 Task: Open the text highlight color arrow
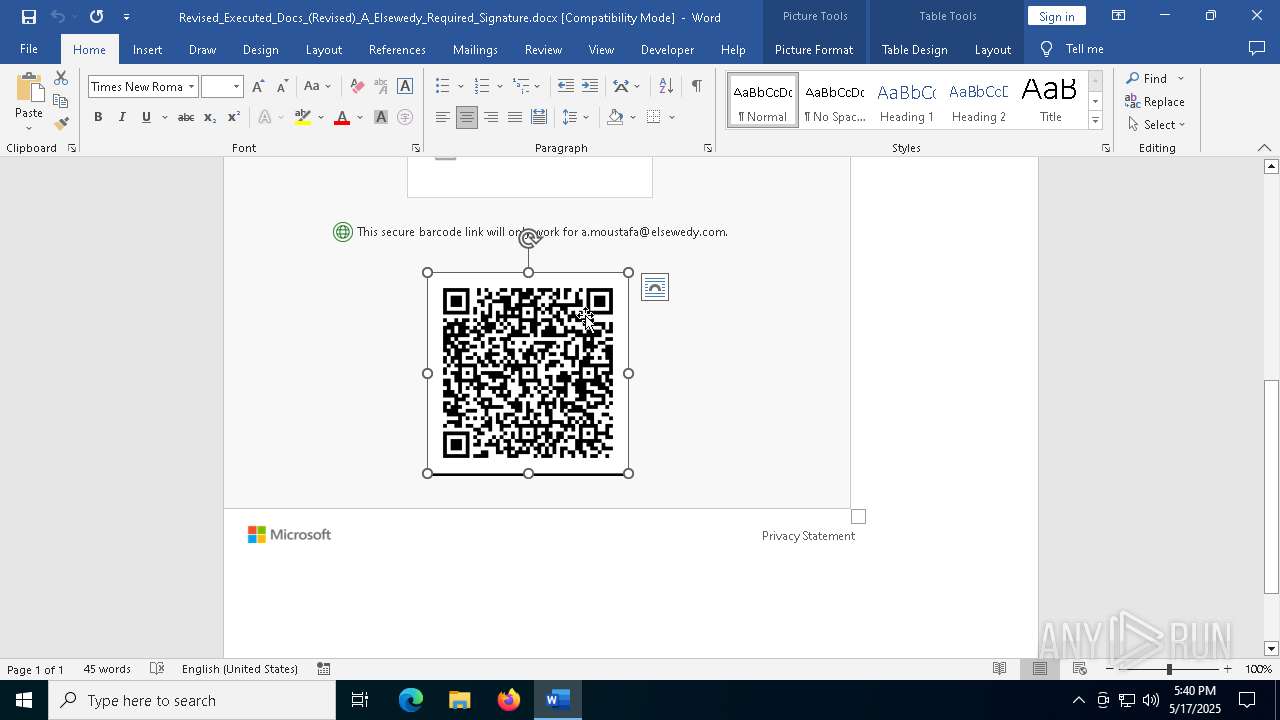(320, 117)
